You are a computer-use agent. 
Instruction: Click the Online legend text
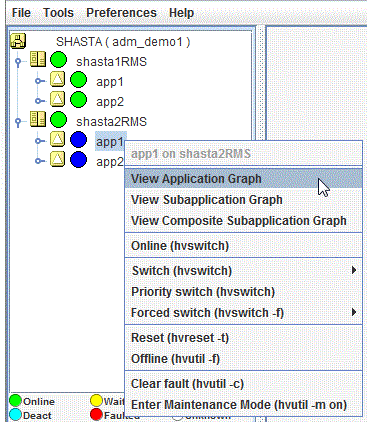(39, 401)
